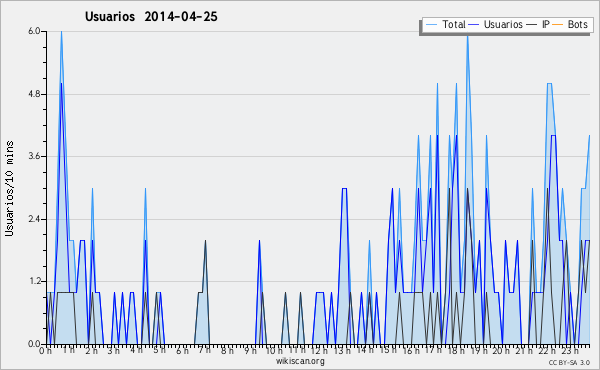The image size is (600, 370).
Task: Click the Usuarios legend entry
Action: [496, 24]
